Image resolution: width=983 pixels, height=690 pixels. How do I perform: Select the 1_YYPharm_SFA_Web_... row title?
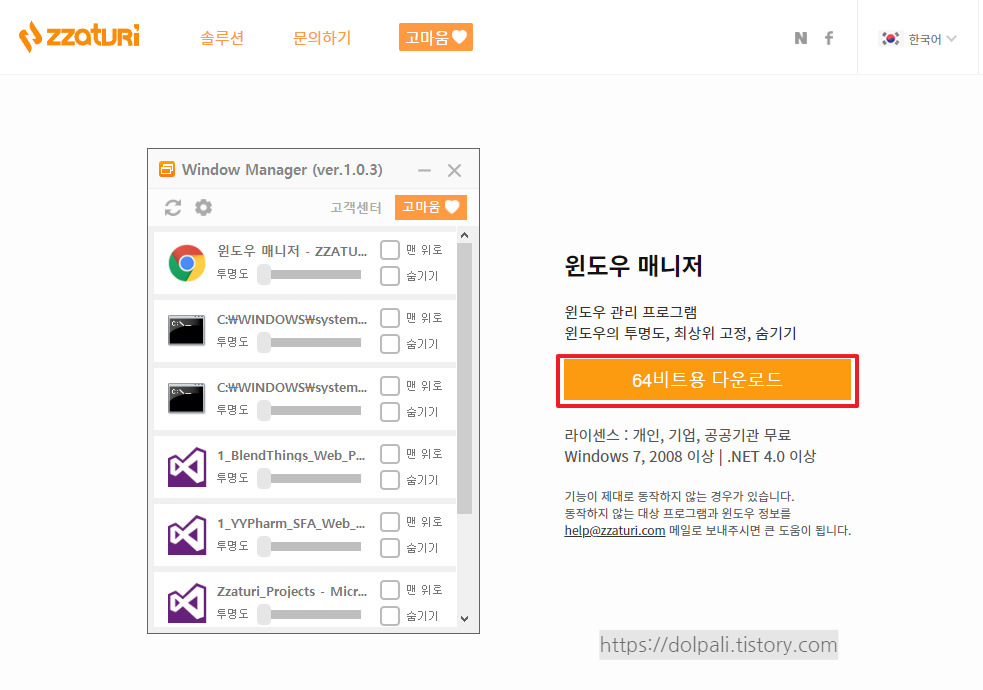click(291, 523)
